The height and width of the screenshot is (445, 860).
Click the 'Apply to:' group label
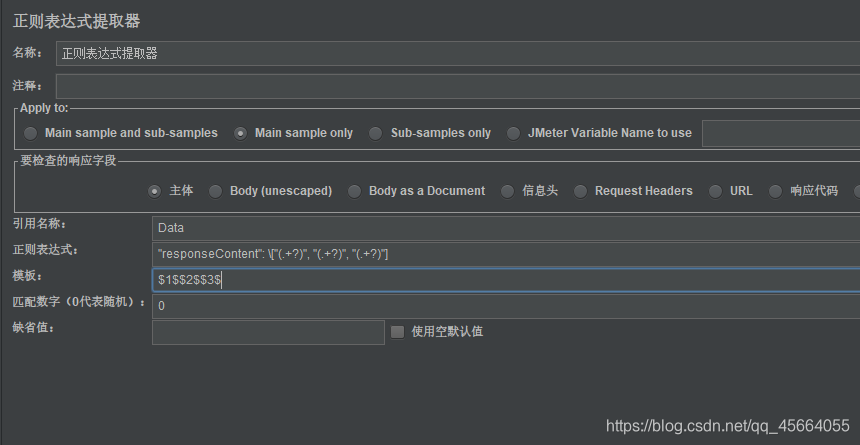(44, 108)
